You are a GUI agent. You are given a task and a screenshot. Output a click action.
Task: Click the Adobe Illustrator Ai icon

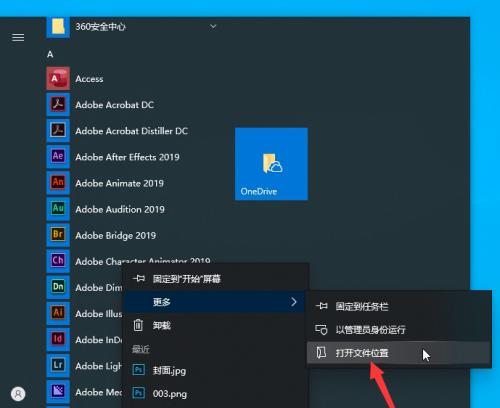(x=58, y=313)
